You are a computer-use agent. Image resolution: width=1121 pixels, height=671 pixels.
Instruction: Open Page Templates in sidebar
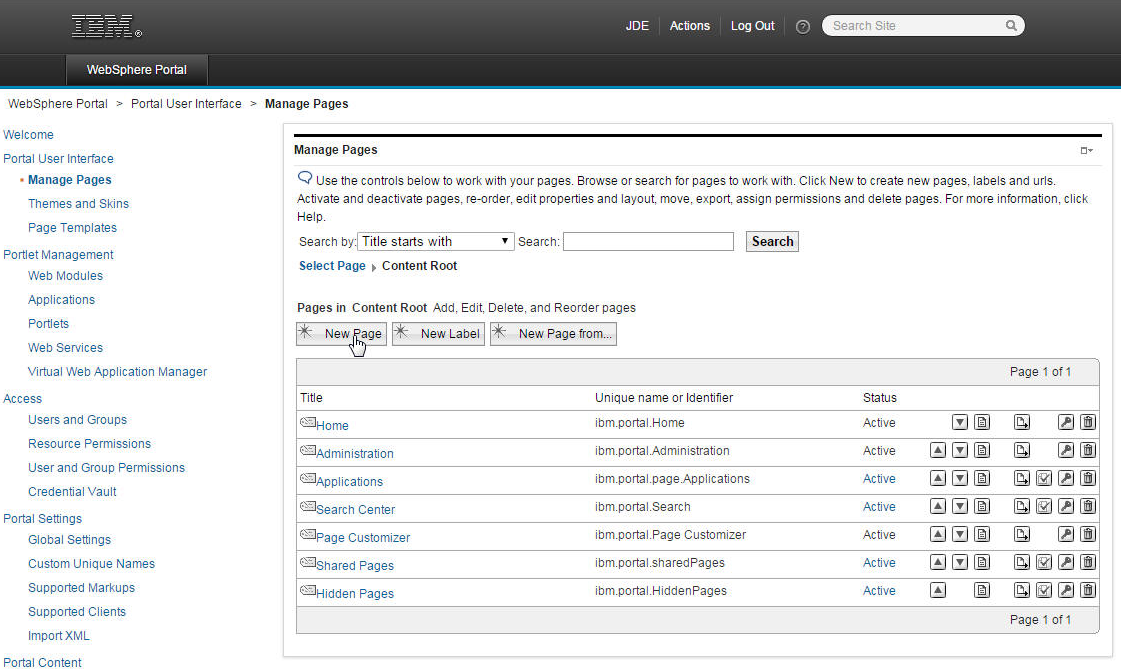coord(72,227)
